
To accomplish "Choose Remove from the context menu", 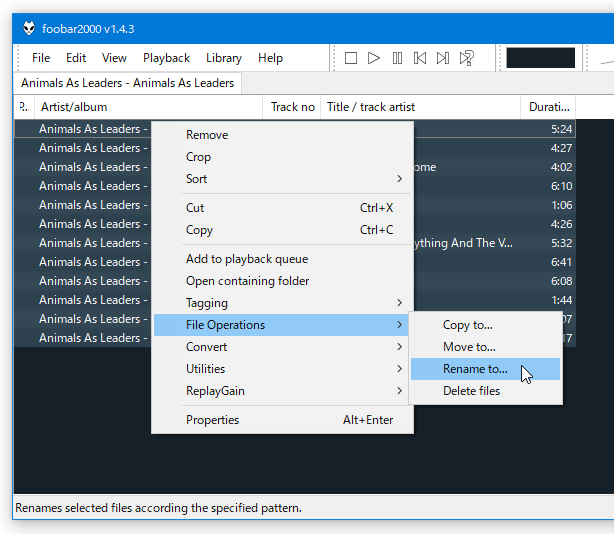I will pos(282,135).
